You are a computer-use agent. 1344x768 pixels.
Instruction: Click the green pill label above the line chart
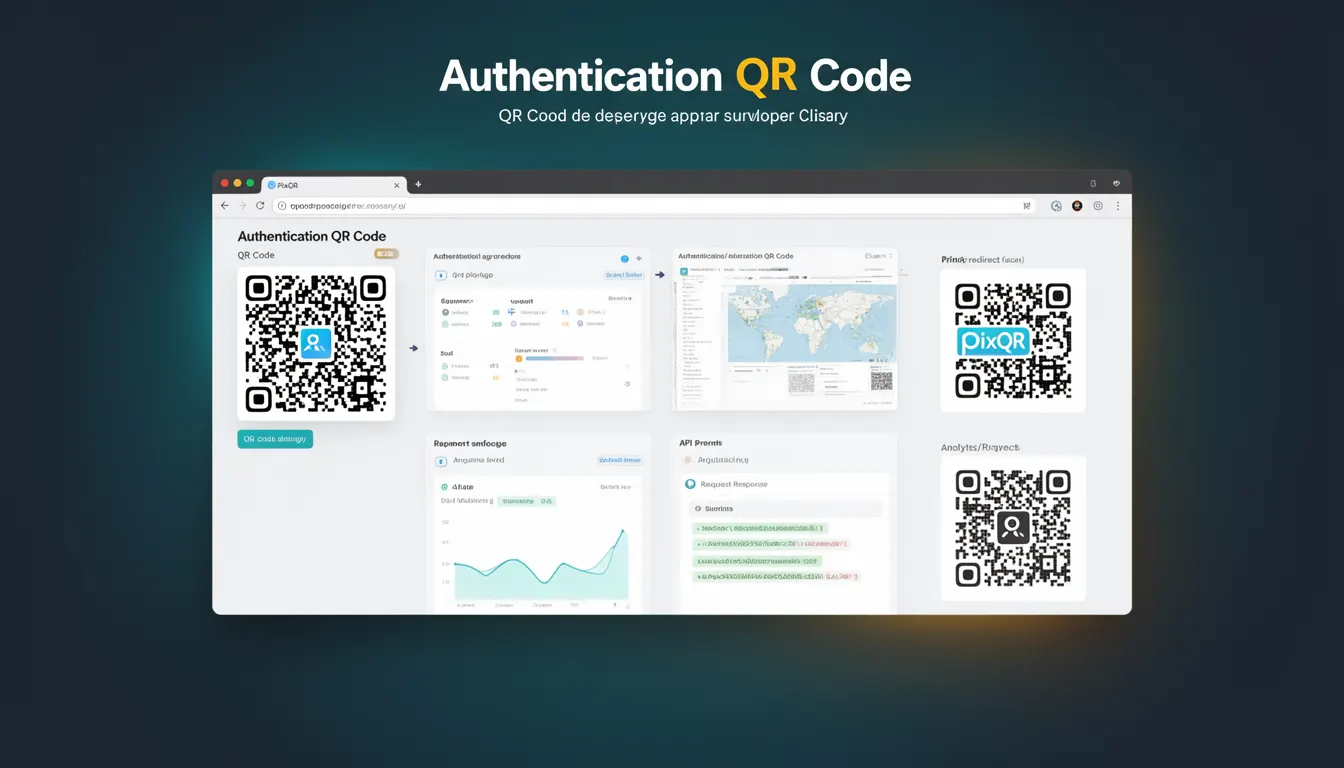[x=527, y=501]
